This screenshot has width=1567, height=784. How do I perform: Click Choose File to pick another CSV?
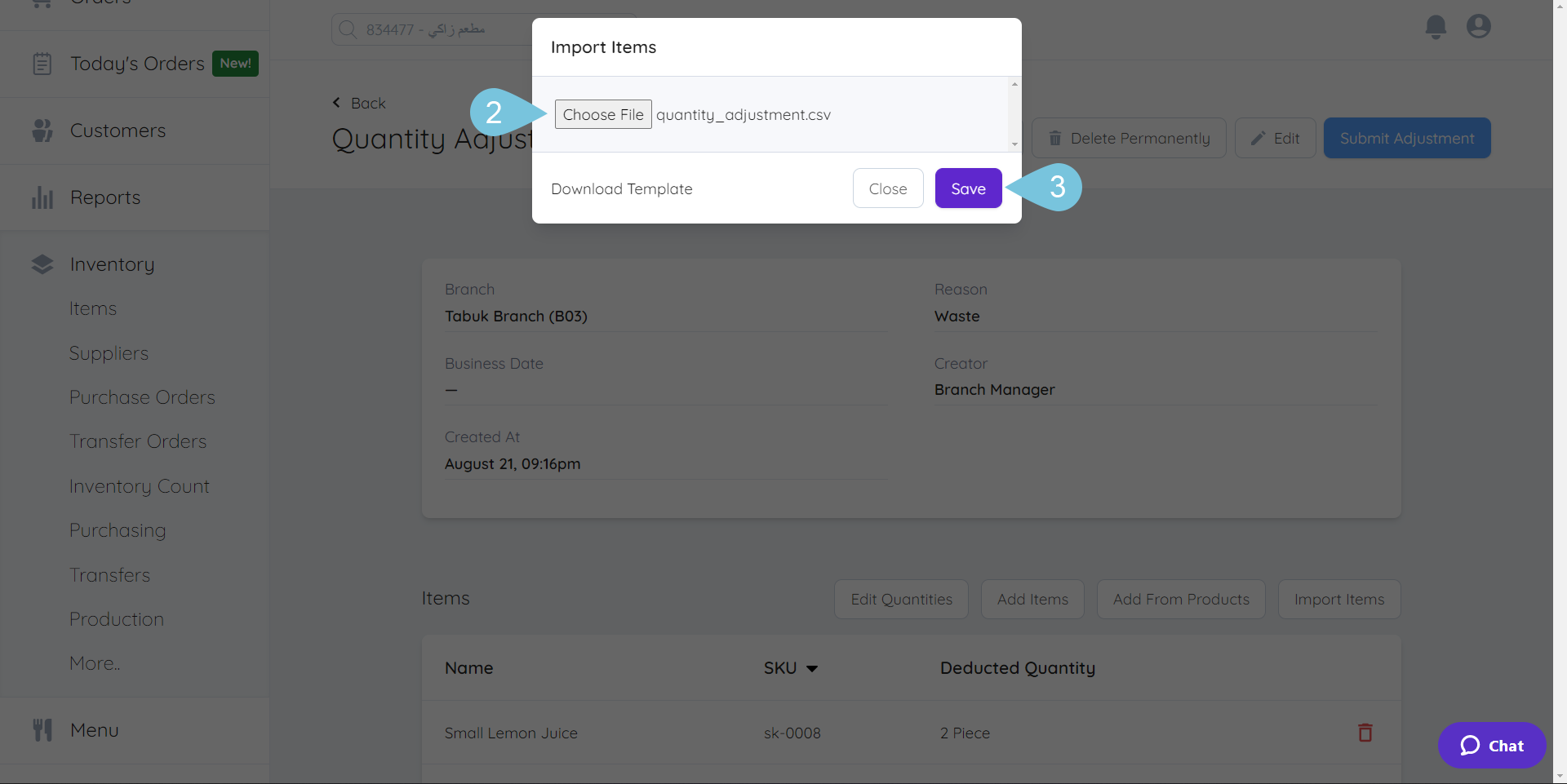pyautogui.click(x=603, y=114)
